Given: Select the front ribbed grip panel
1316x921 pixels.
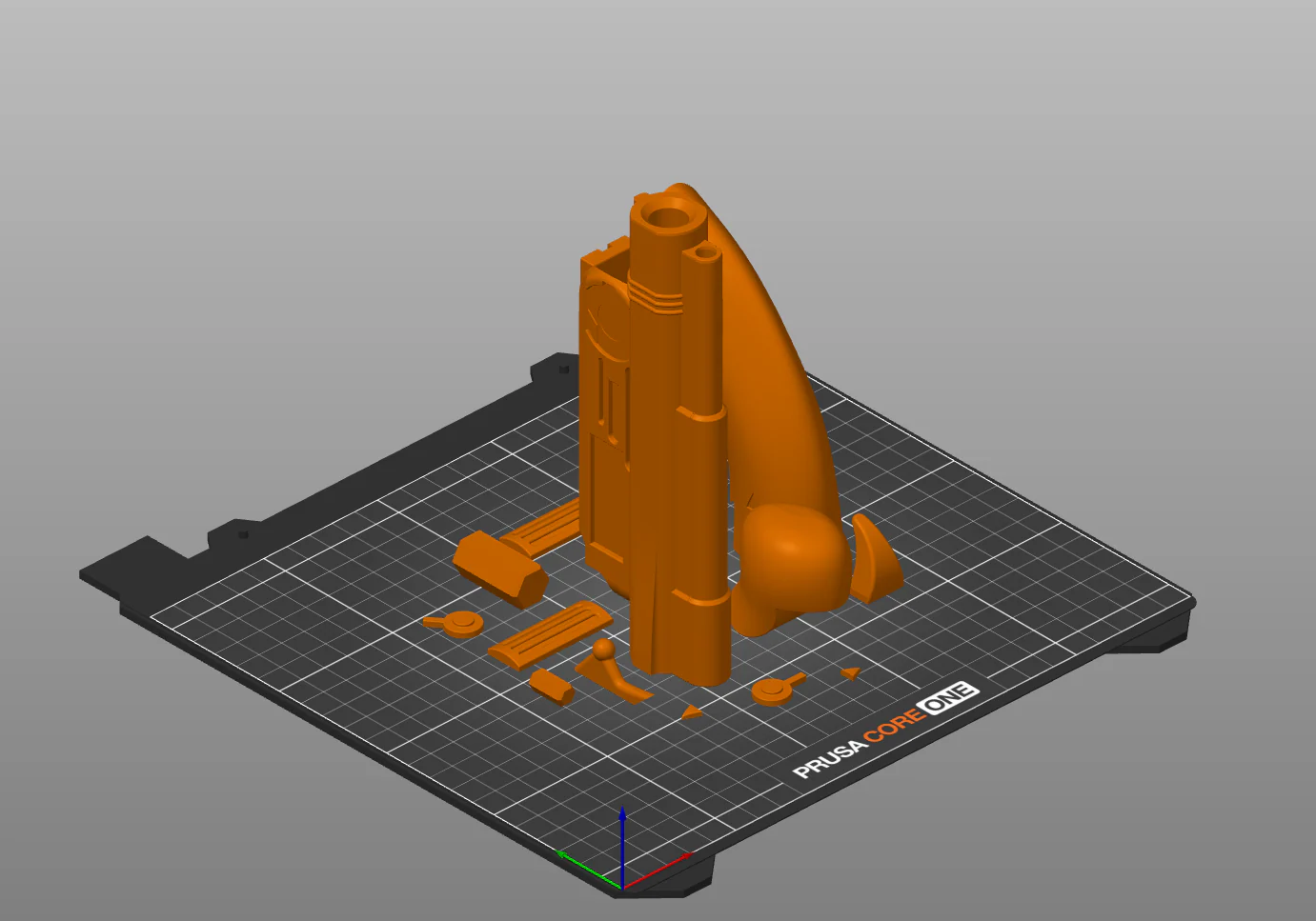Looking at the screenshot, I should tap(551, 635).
